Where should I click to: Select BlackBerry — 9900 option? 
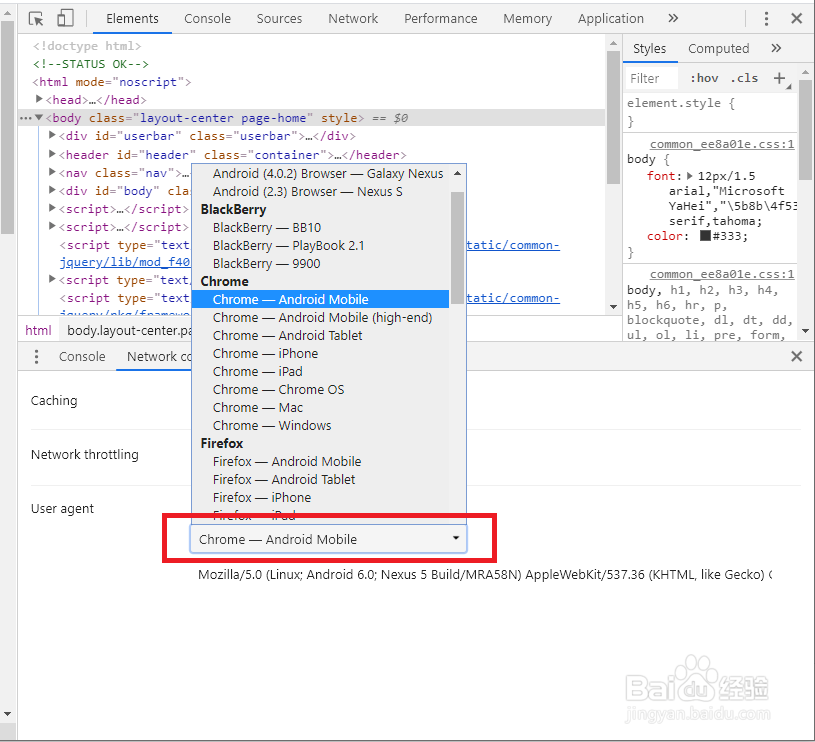point(321,263)
